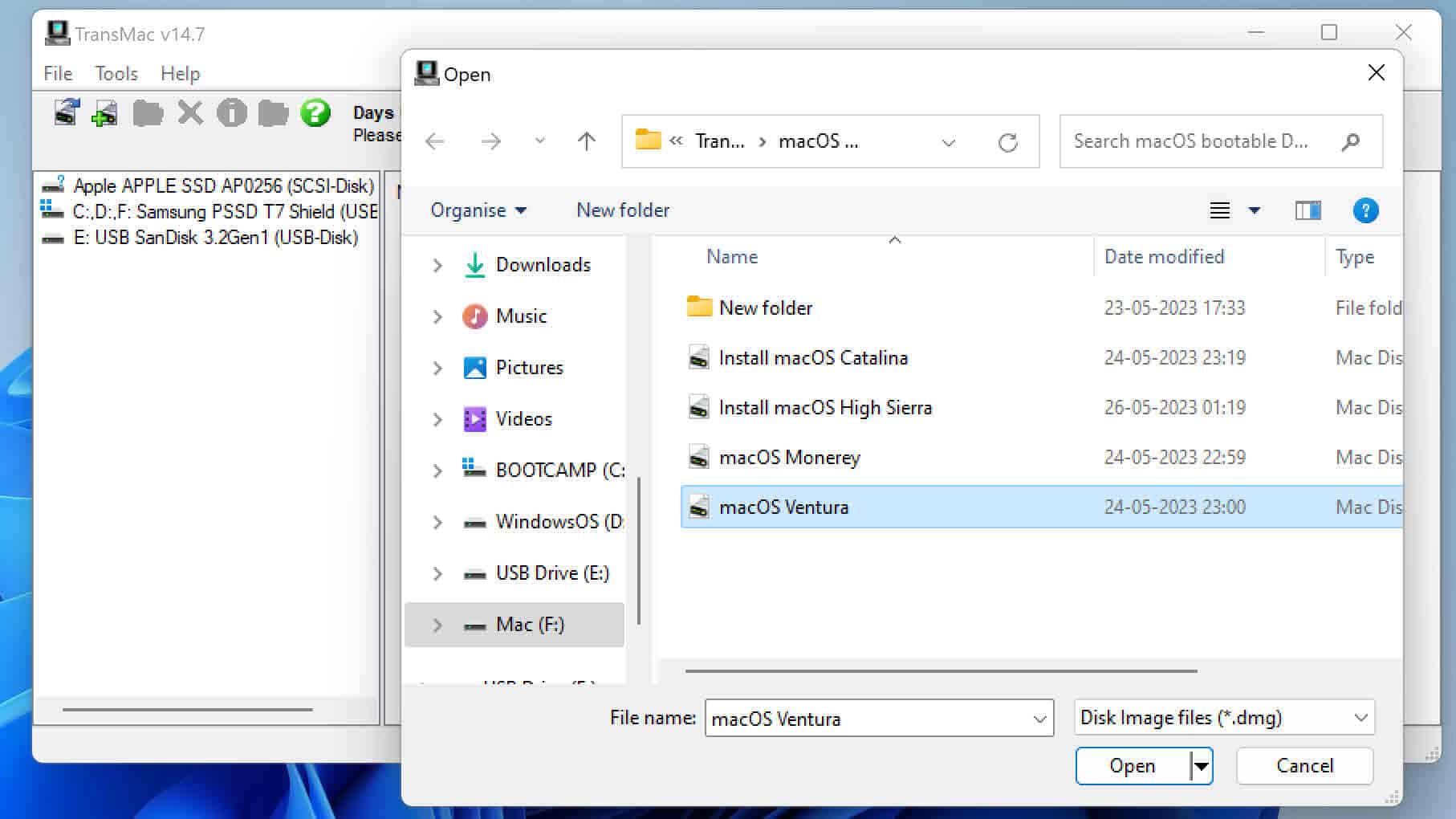Click the view layout list icon
The height and width of the screenshot is (819, 1456).
[x=1220, y=210]
